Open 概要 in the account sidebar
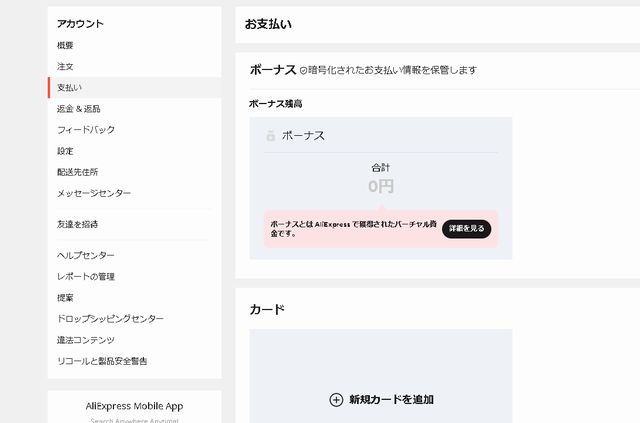This screenshot has height=423, width=640. coord(65,45)
